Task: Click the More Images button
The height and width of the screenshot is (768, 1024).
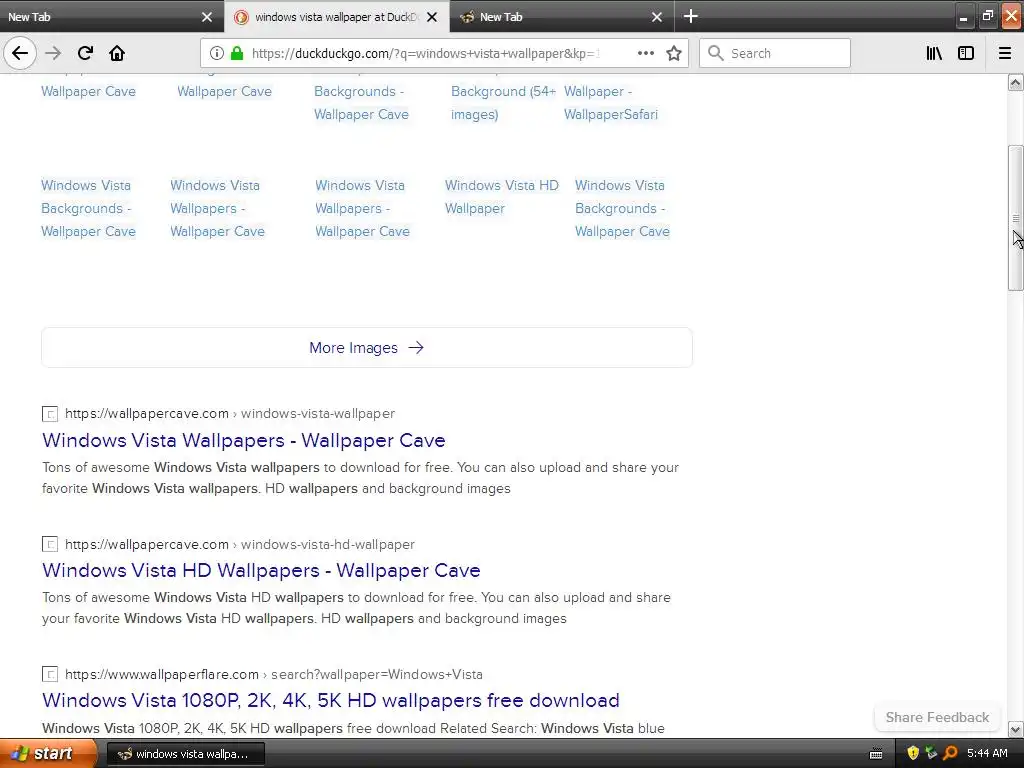Action: pyautogui.click(x=366, y=347)
